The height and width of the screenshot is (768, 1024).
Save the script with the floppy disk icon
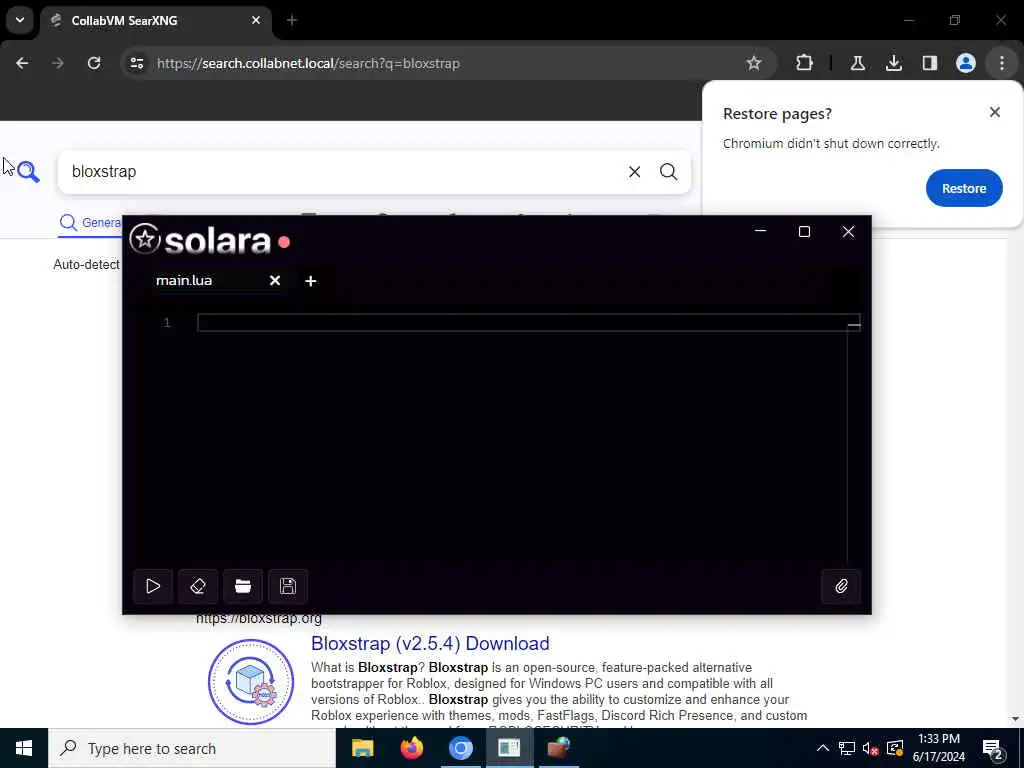tap(288, 586)
